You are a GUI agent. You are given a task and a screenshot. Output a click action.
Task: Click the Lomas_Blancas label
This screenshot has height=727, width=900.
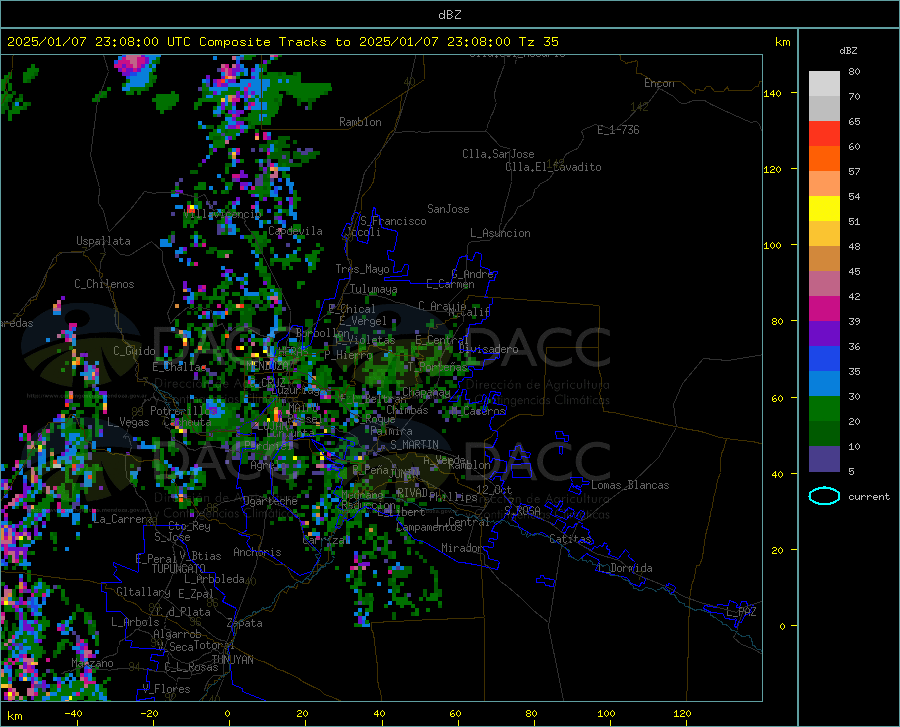(630, 485)
